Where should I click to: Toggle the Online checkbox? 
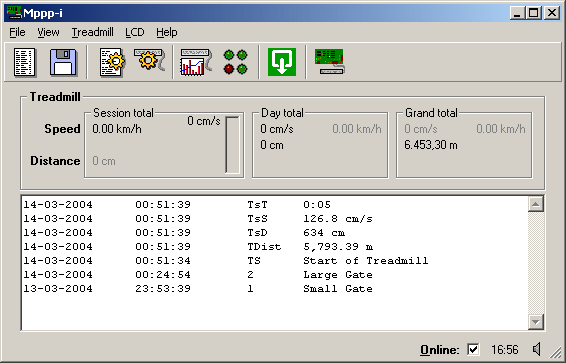pyautogui.click(x=473, y=349)
